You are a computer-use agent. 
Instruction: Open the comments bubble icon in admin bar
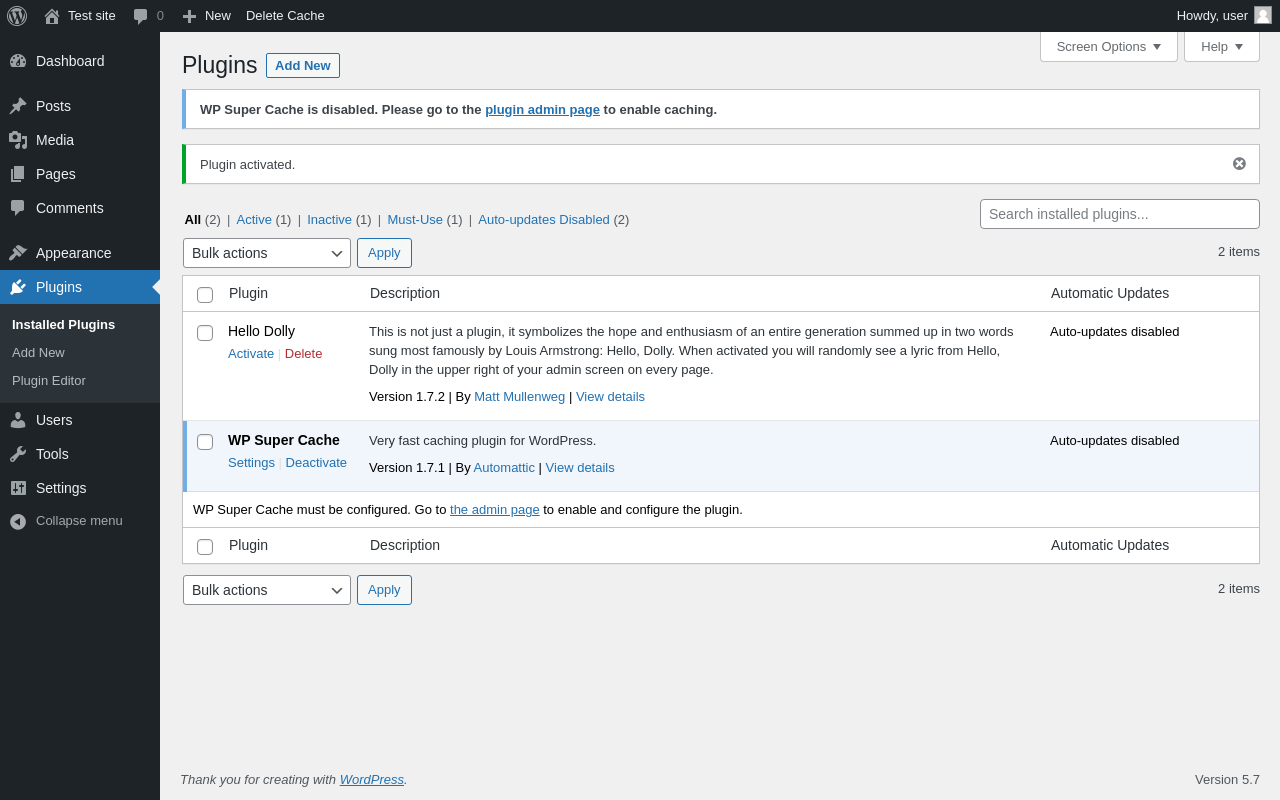point(140,16)
